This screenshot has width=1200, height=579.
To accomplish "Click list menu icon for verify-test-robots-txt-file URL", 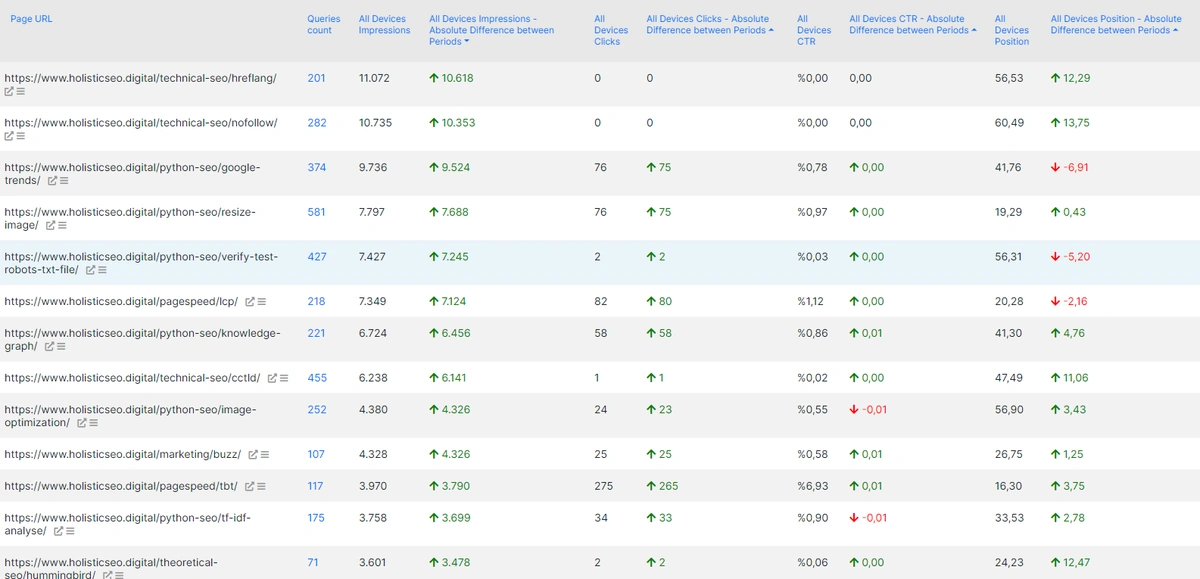I will click(102, 270).
